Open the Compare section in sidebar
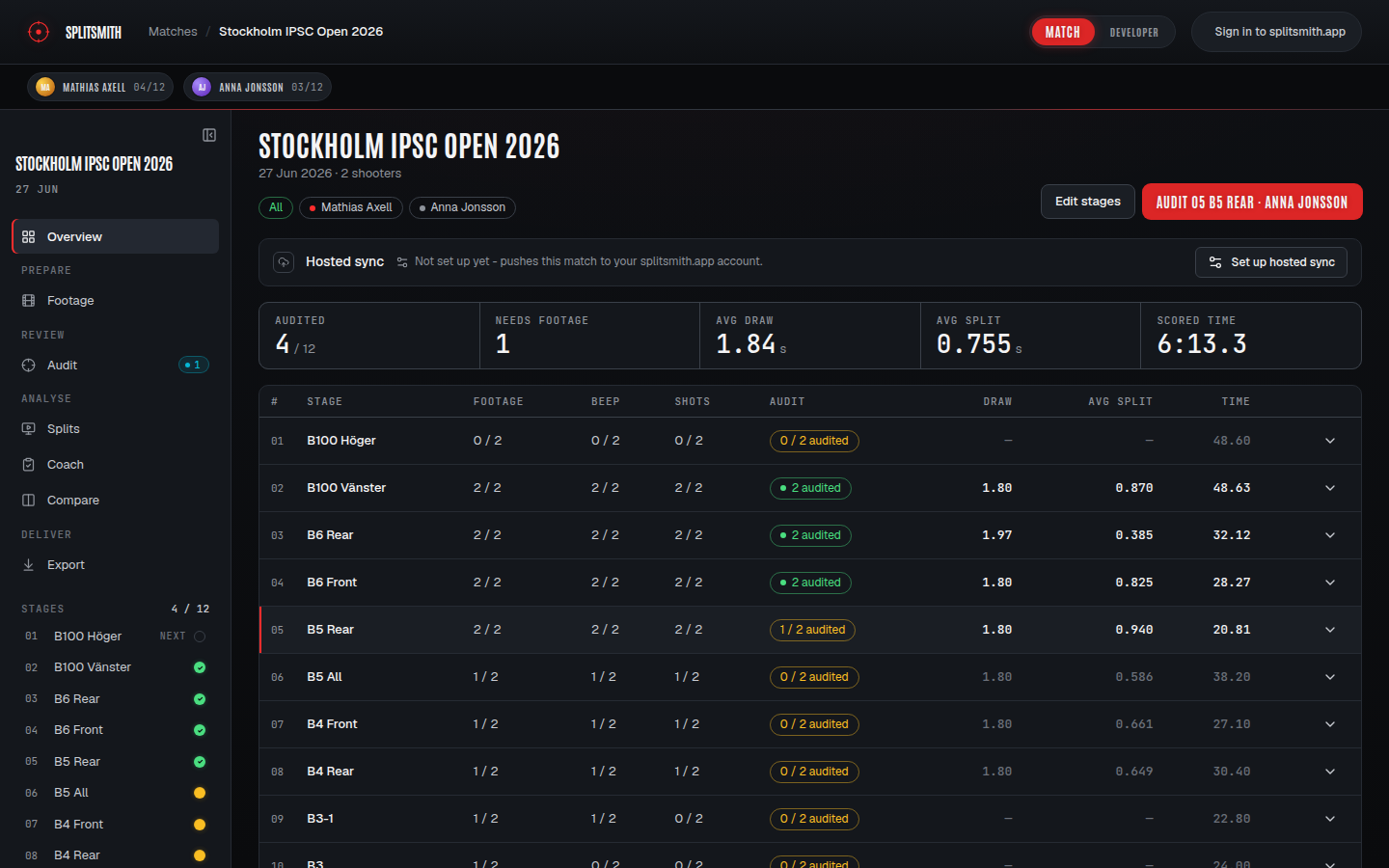Screen dimensions: 1389x868 [x=116, y=501]
